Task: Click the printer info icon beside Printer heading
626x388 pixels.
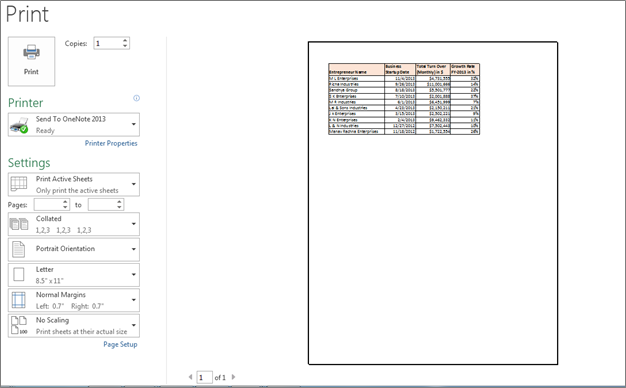Action: click(137, 98)
